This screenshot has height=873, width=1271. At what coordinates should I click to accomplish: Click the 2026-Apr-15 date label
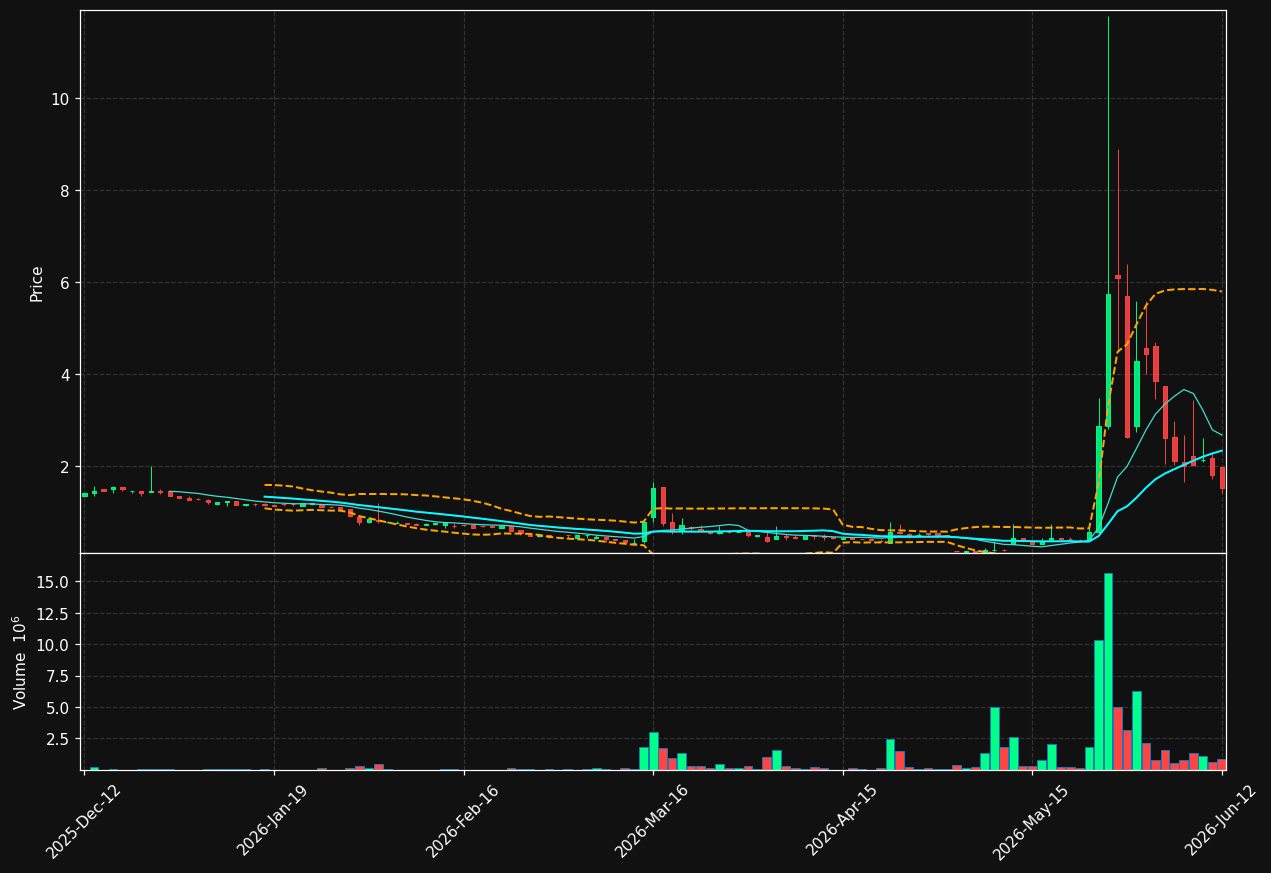842,820
